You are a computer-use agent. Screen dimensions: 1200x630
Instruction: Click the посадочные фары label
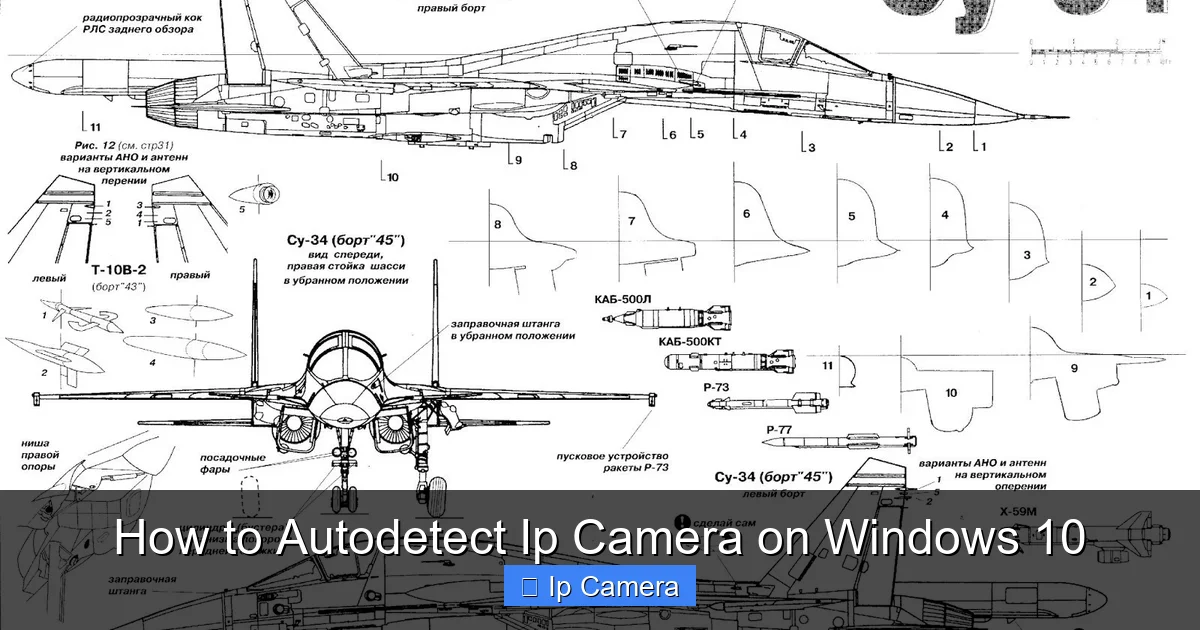point(233,462)
